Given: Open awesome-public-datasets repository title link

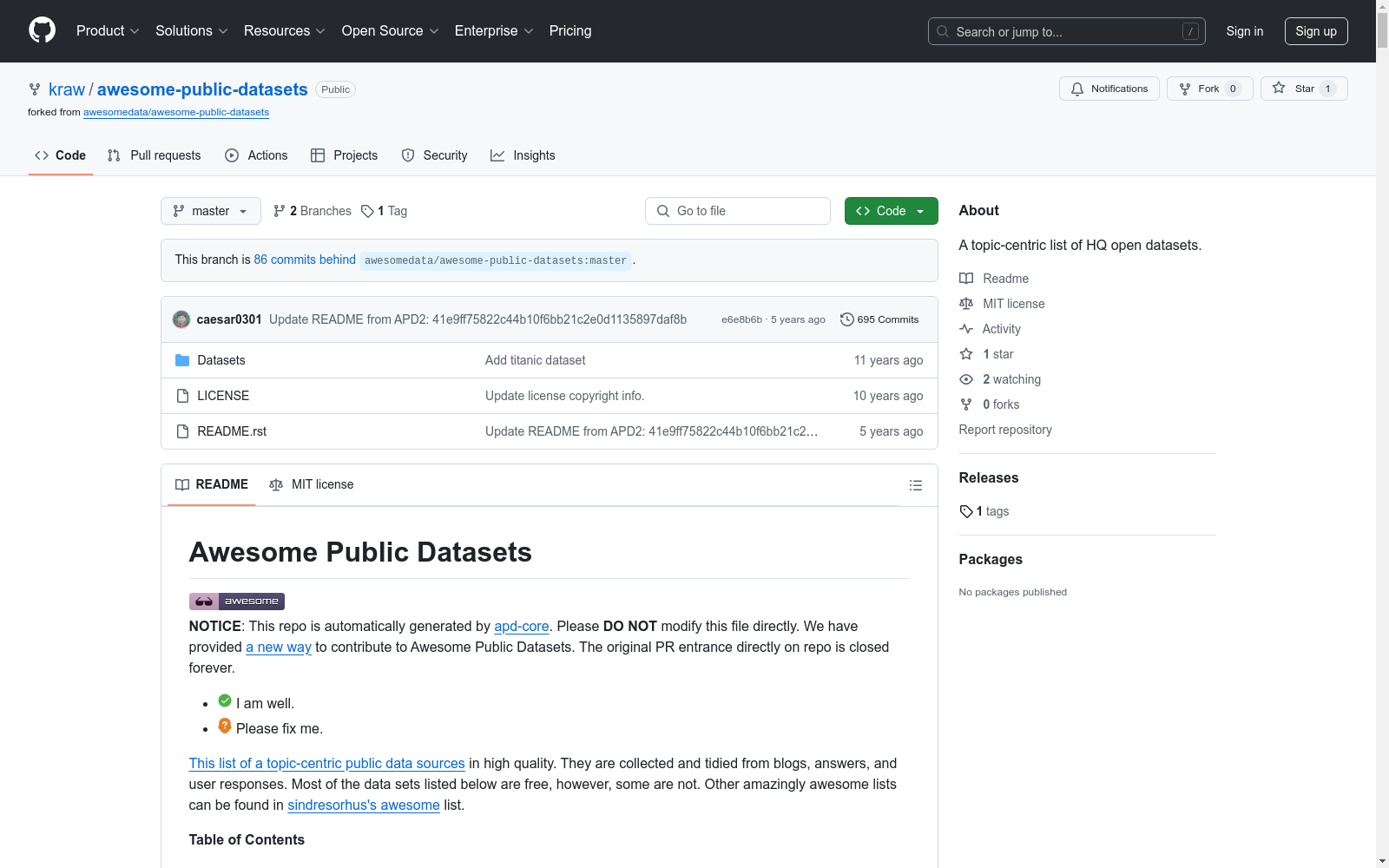Looking at the screenshot, I should click(x=202, y=89).
